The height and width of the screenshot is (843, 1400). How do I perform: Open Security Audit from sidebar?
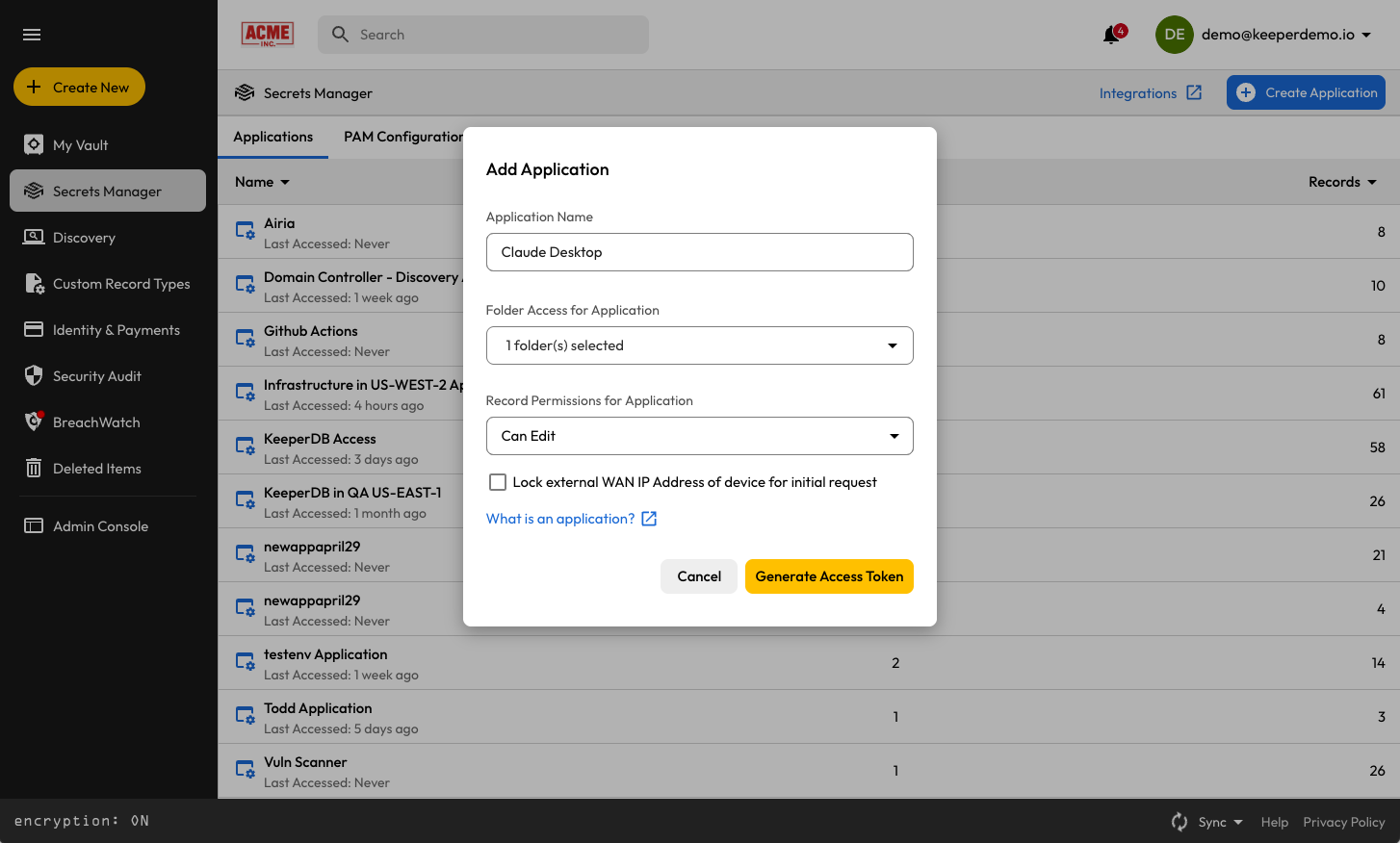click(x=96, y=376)
